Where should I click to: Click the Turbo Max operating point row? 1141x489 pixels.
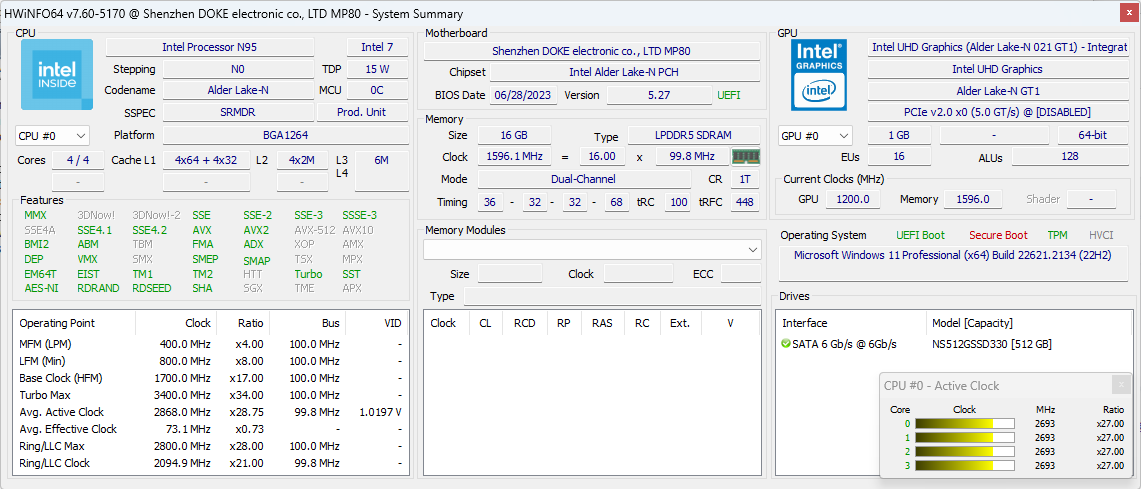point(210,395)
